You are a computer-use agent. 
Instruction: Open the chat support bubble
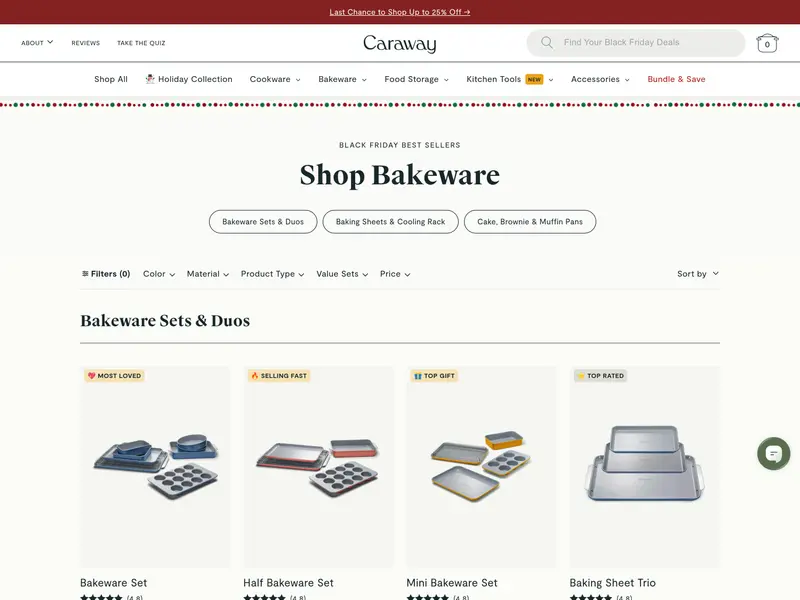pyautogui.click(x=773, y=453)
